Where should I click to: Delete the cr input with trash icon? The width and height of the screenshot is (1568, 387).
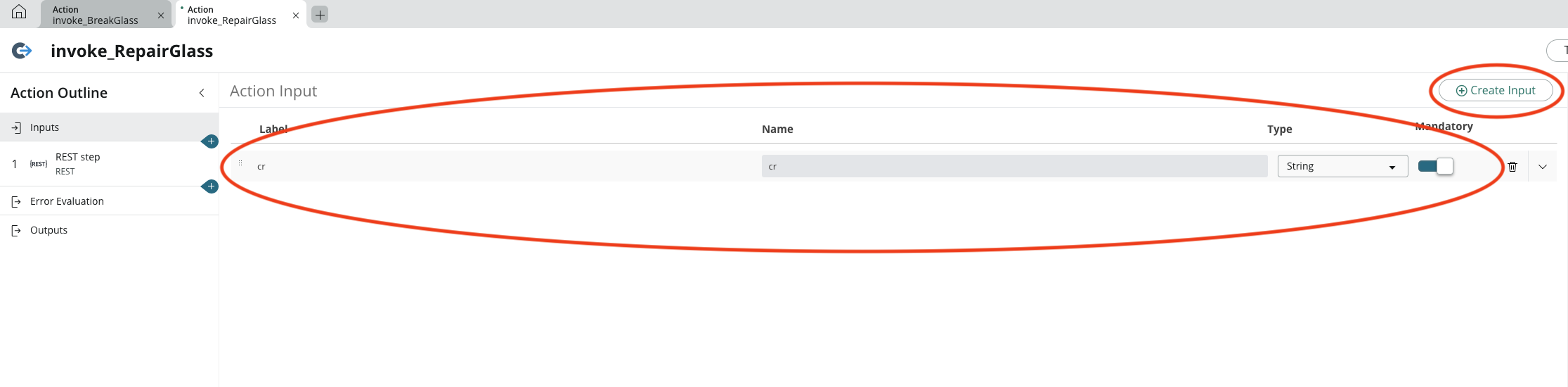pos(1512,167)
